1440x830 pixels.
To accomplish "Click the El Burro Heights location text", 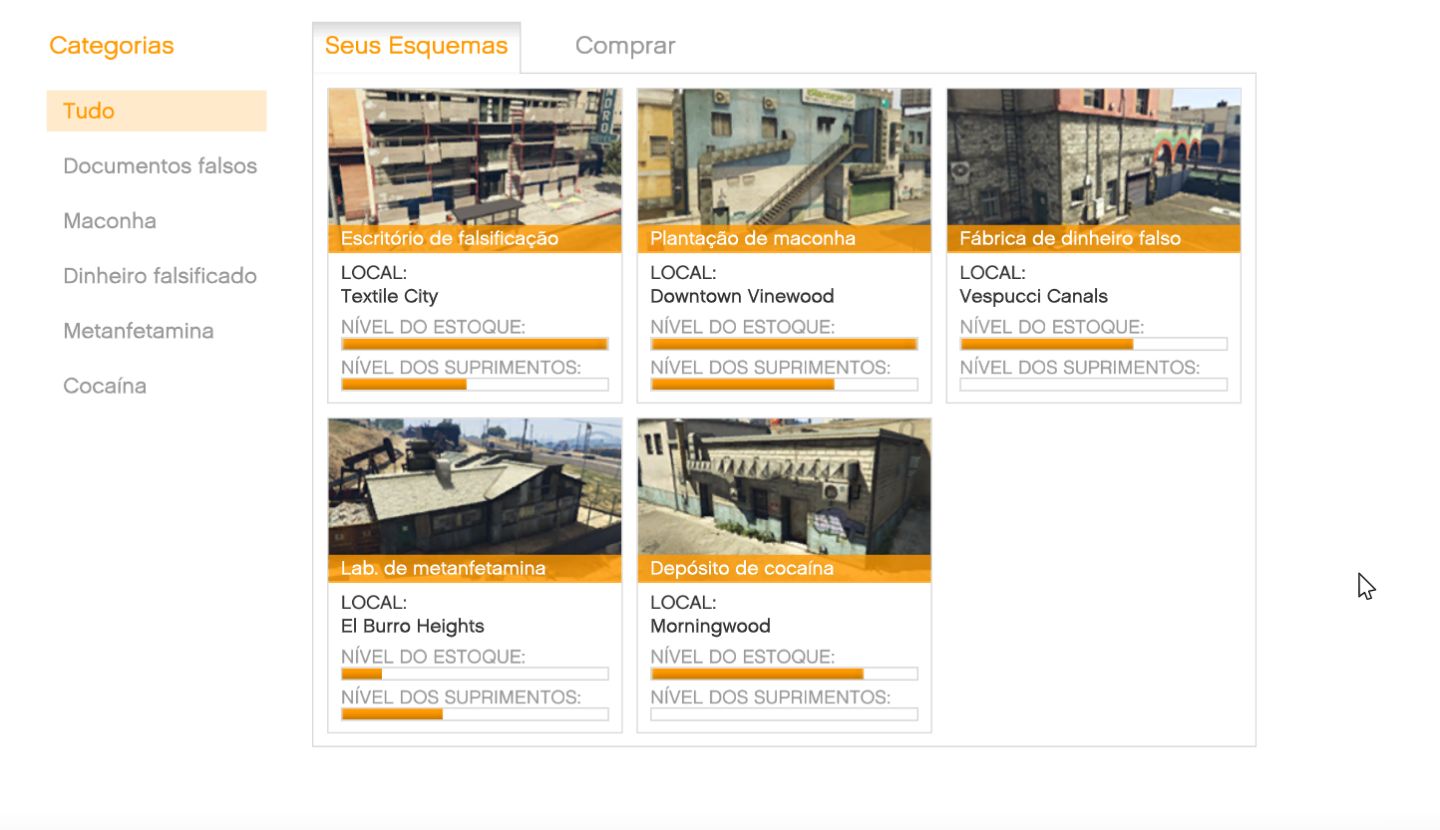I will pos(412,627).
